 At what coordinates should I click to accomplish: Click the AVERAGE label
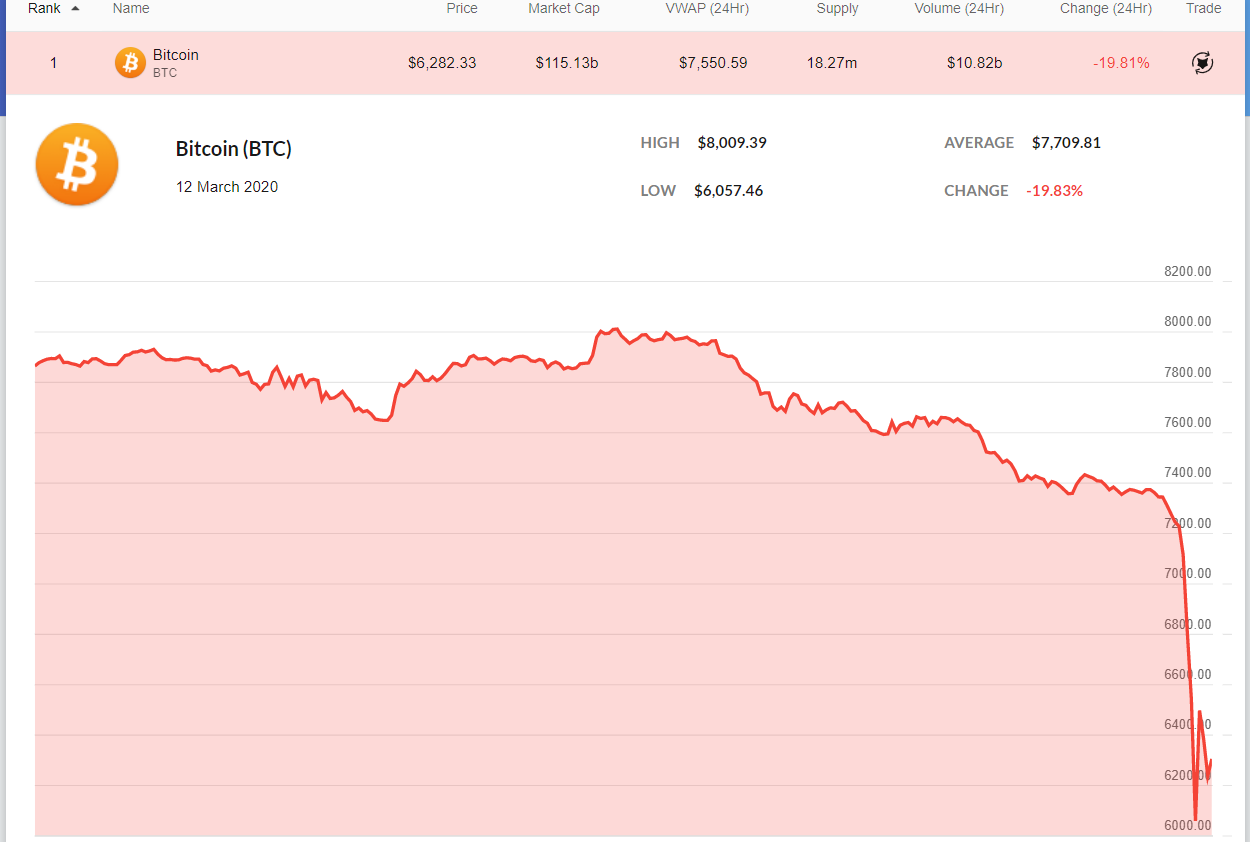coord(979,143)
